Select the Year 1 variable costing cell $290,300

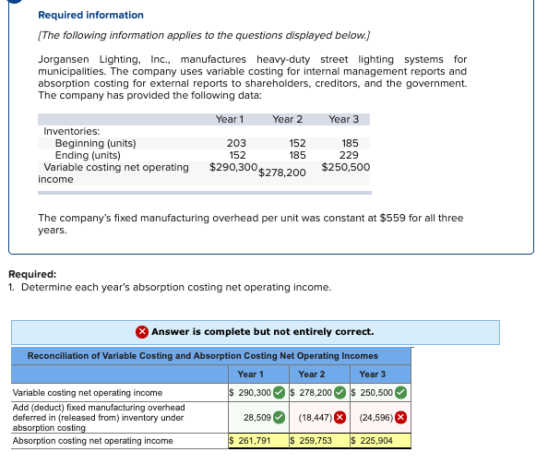tap(259, 393)
